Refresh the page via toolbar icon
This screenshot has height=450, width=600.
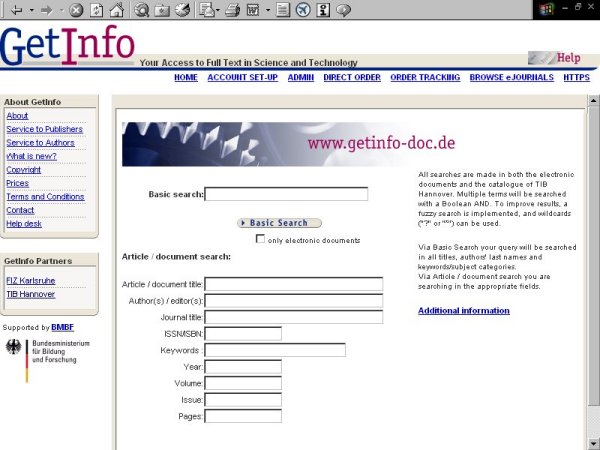tap(96, 10)
